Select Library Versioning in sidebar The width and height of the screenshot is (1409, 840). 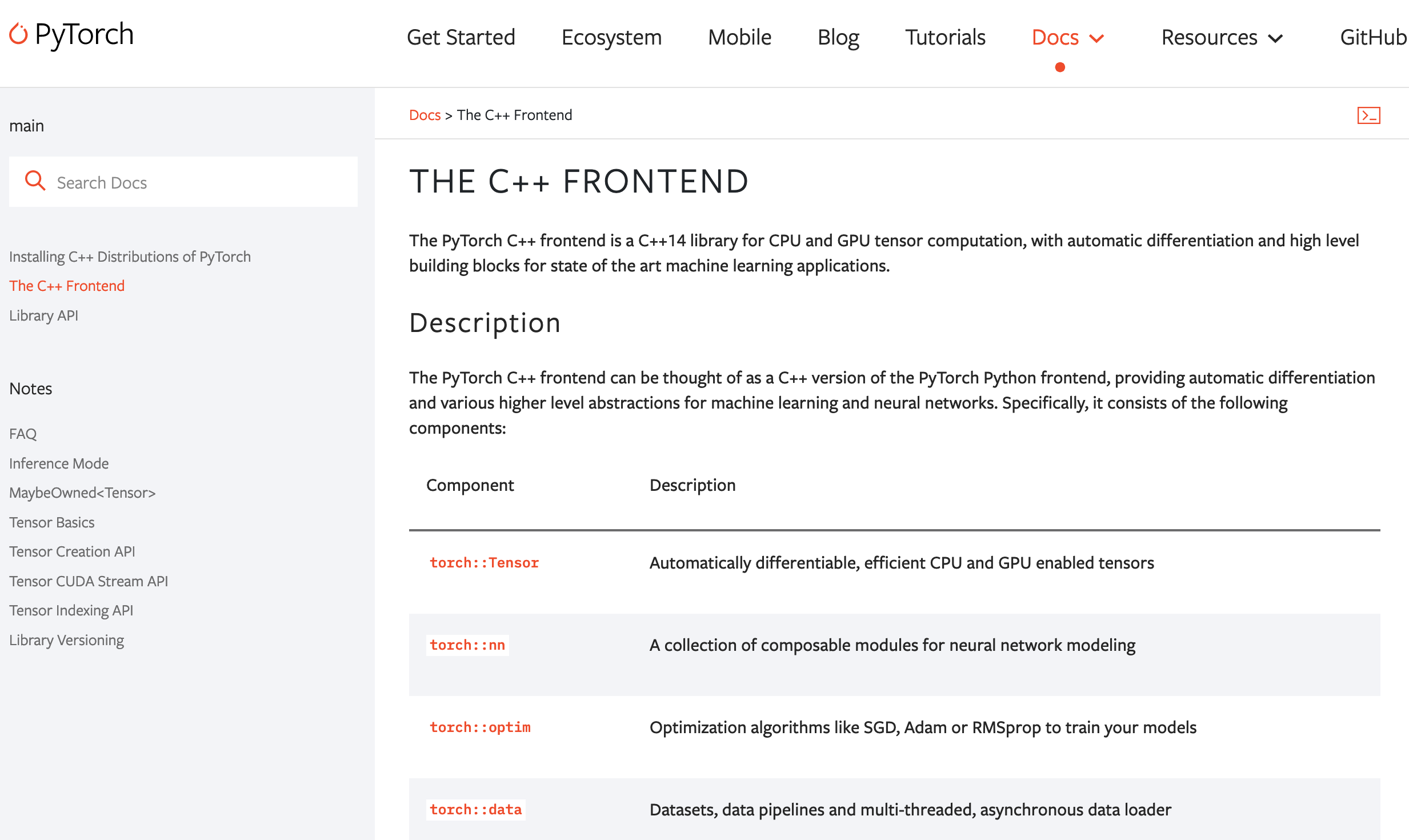click(x=66, y=640)
